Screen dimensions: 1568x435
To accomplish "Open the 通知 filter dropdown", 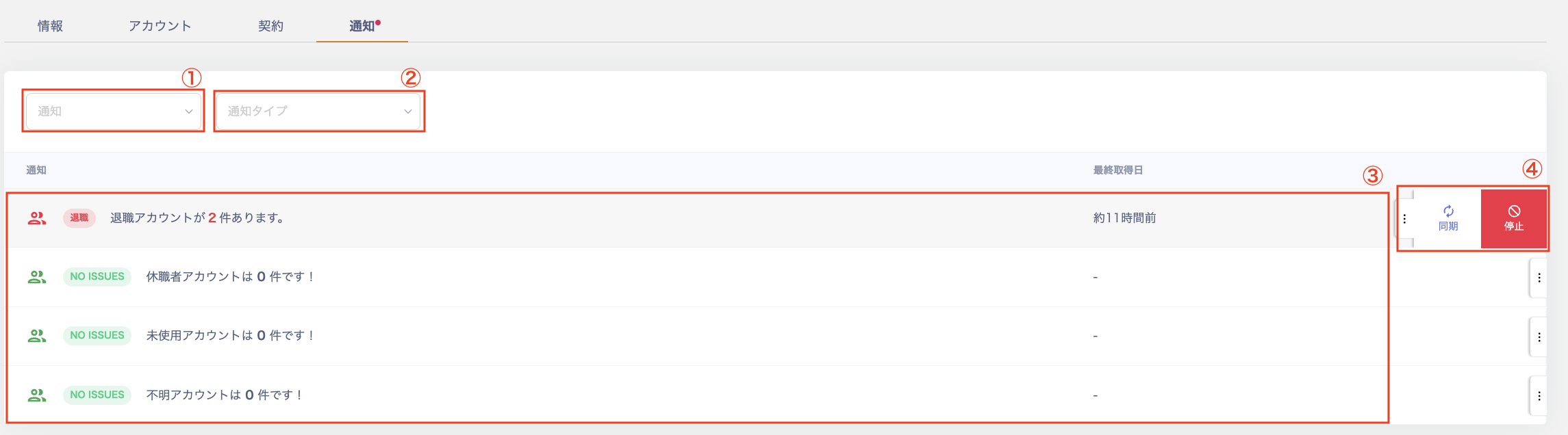I will (x=114, y=111).
